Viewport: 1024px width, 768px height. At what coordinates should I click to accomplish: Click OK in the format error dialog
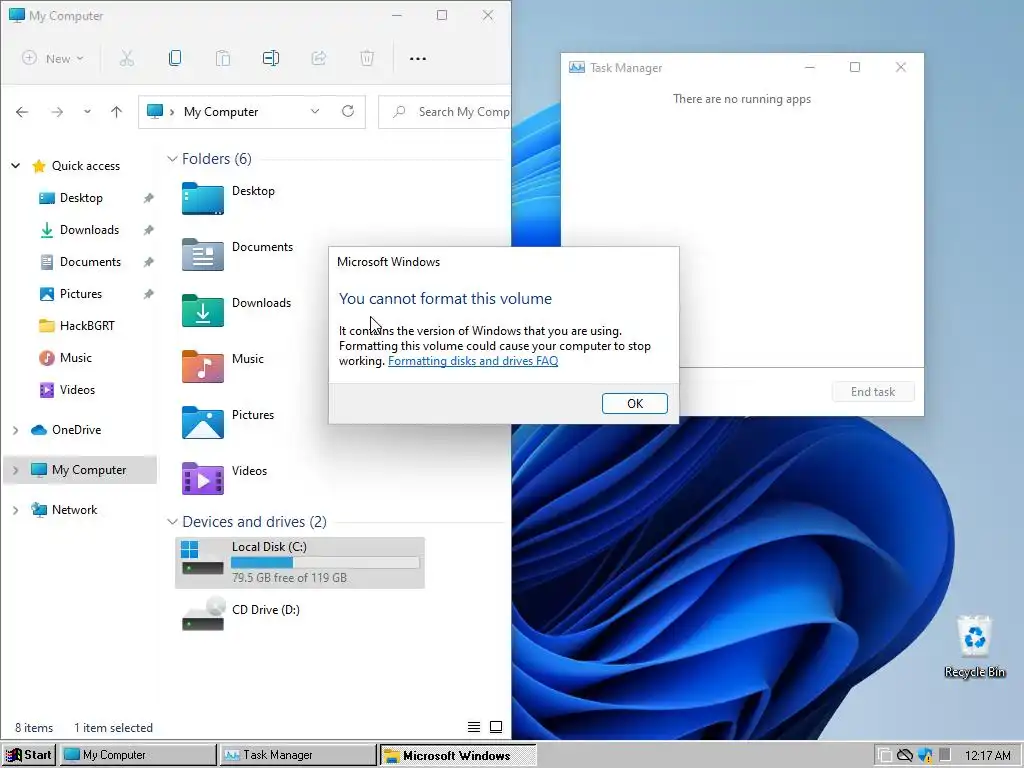point(635,404)
